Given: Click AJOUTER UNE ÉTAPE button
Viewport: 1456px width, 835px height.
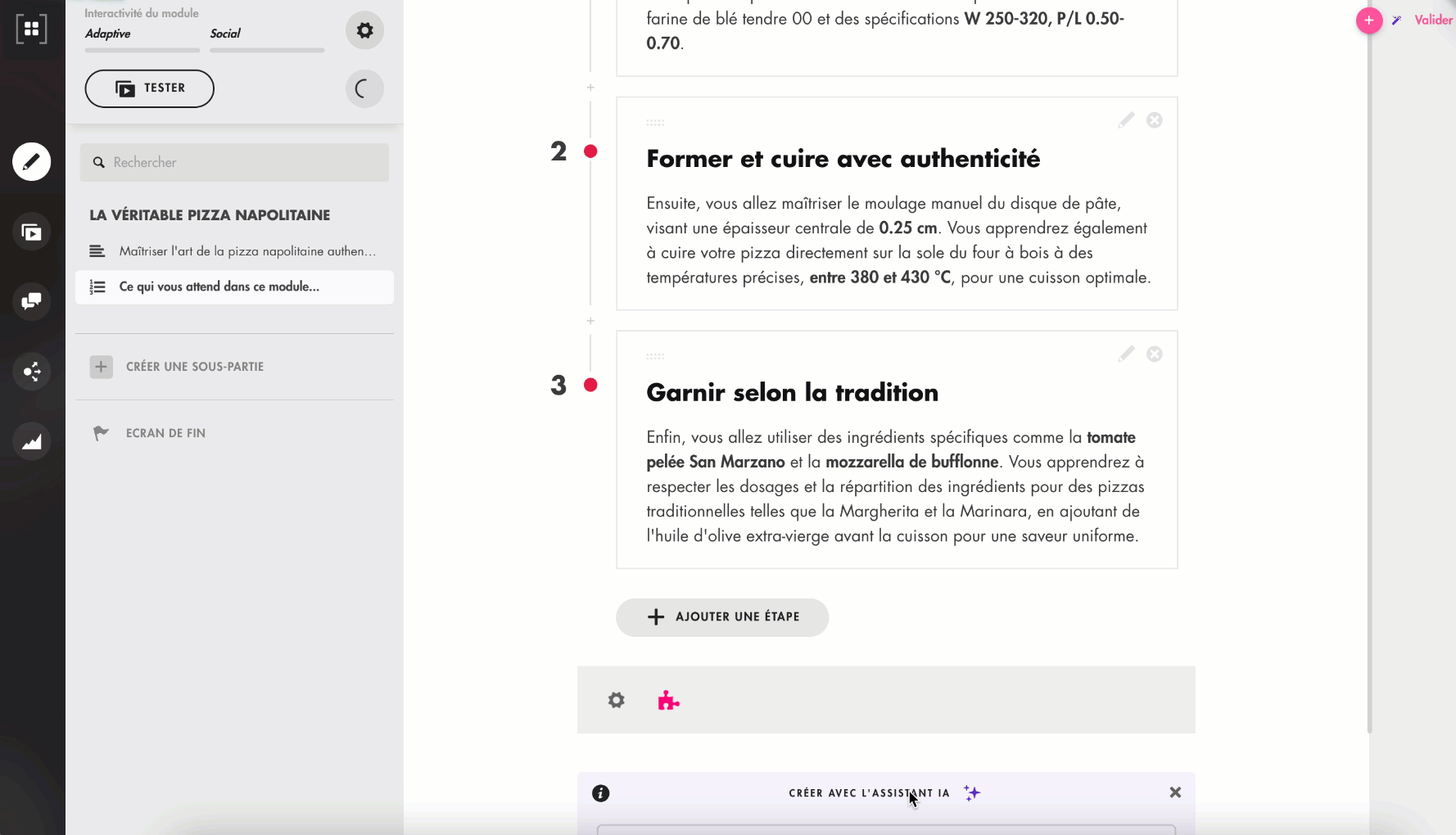Looking at the screenshot, I should coord(721,617).
